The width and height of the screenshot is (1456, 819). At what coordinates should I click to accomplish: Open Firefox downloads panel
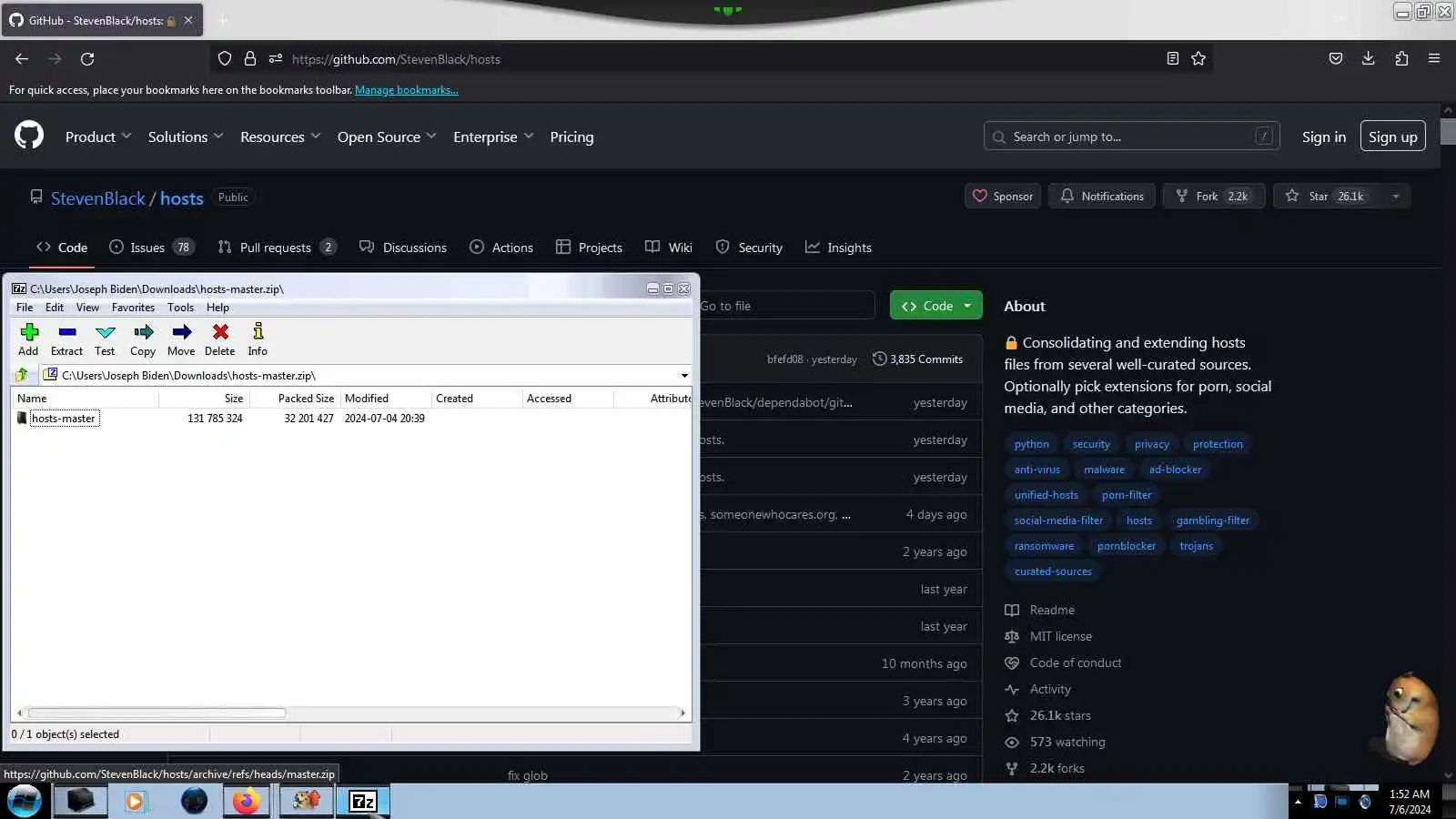[x=1368, y=59]
